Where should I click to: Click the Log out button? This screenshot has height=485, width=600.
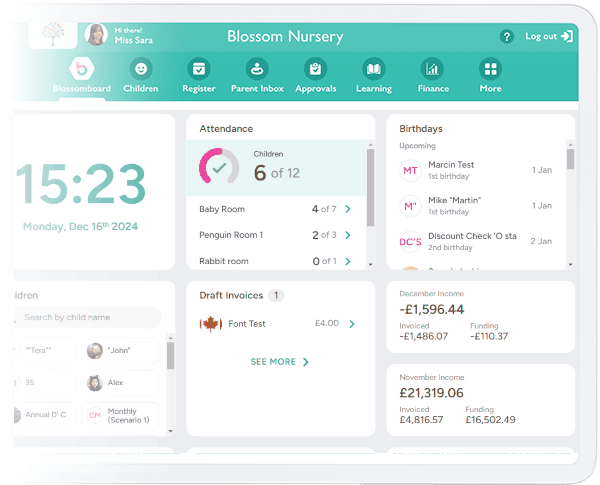coord(548,37)
